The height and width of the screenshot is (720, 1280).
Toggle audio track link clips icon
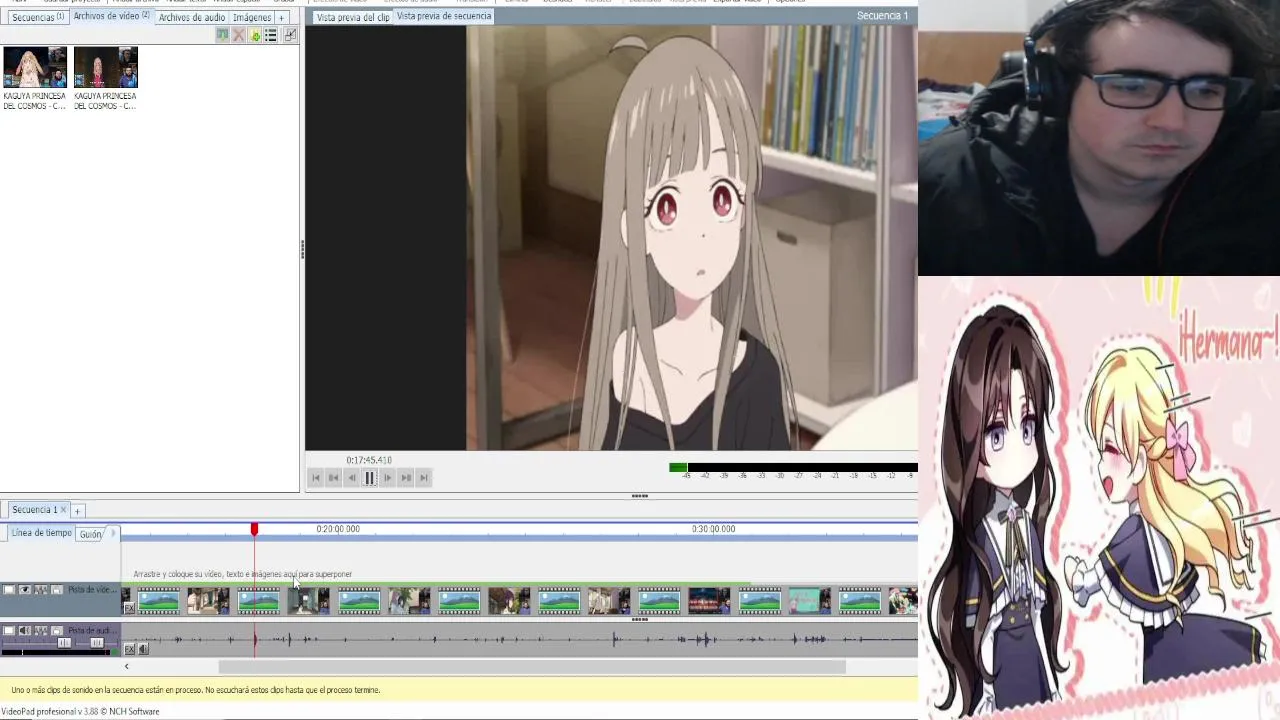(x=41, y=631)
